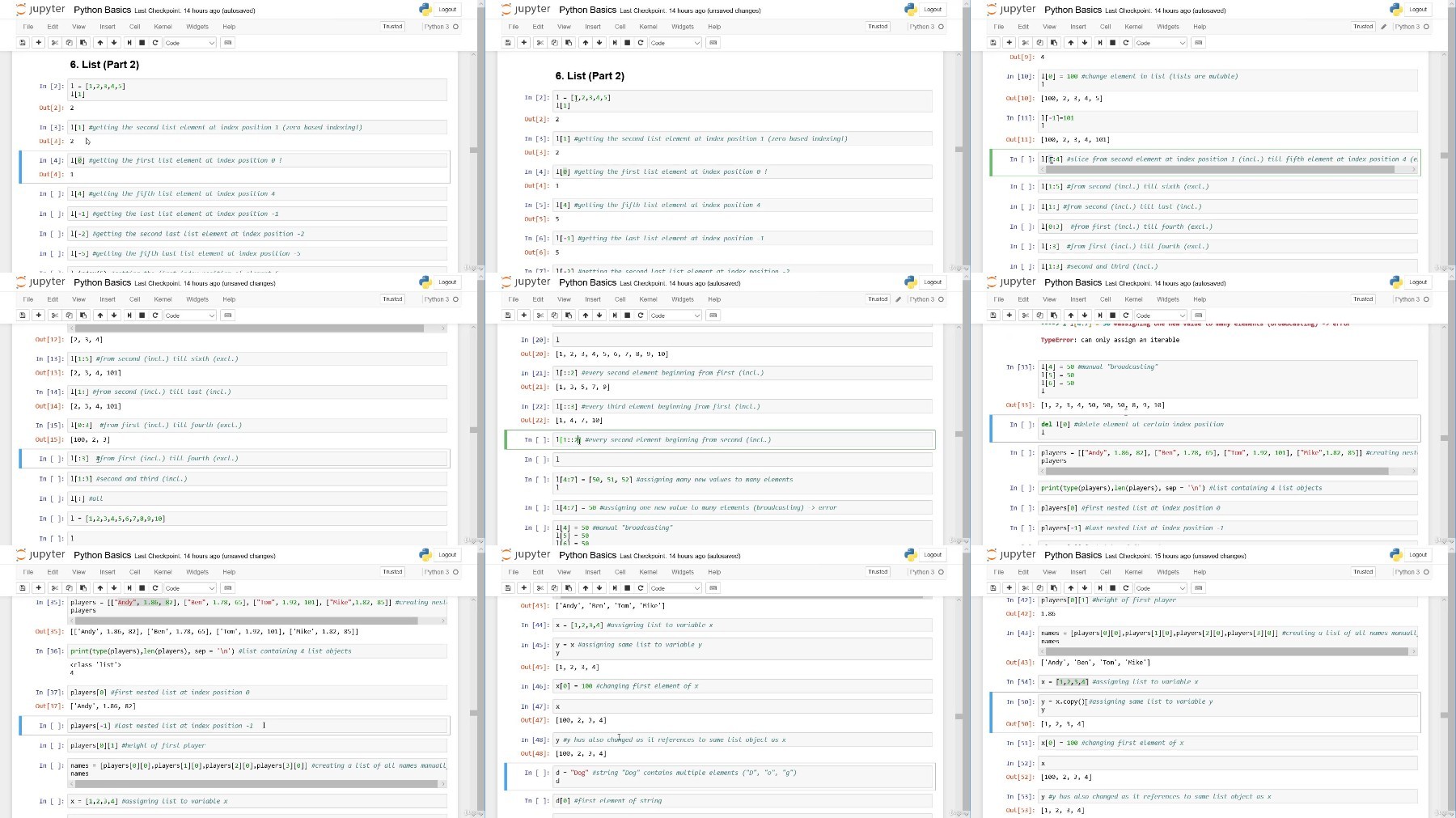
Task: Click Python logo in notebook containing In [35]
Action: click(x=425, y=554)
